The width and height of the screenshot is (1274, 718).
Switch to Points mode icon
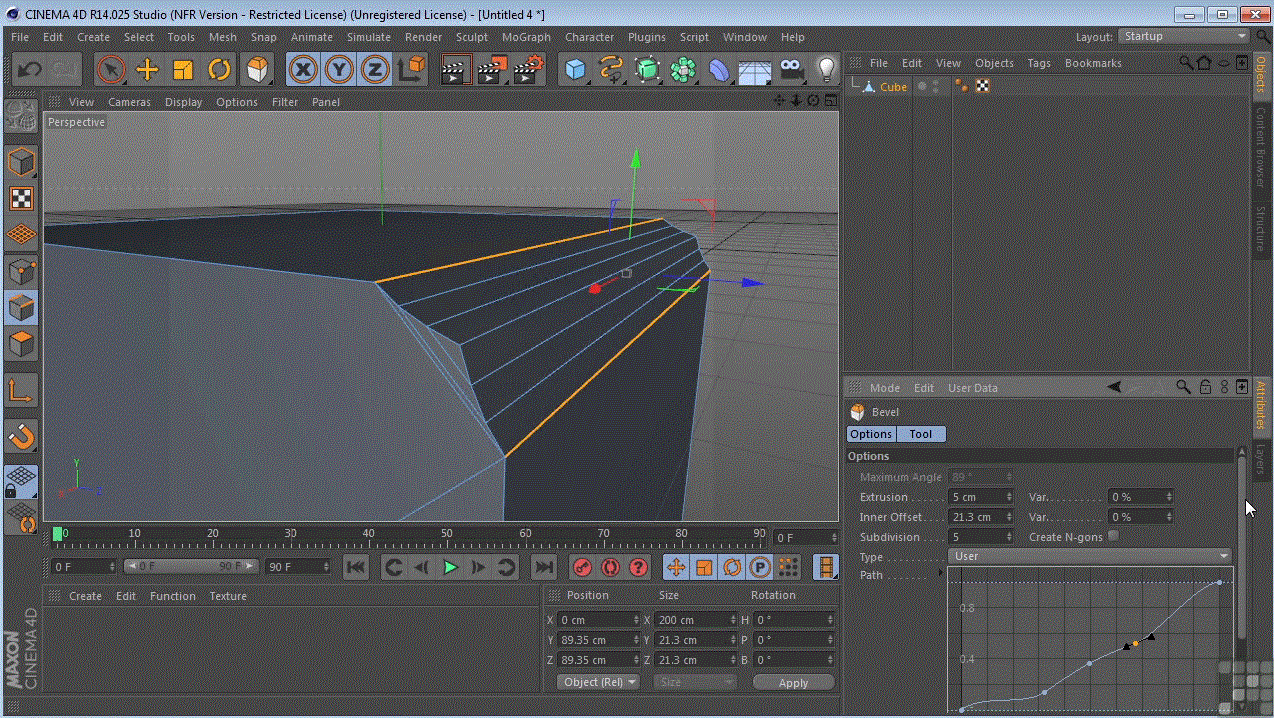point(21,271)
